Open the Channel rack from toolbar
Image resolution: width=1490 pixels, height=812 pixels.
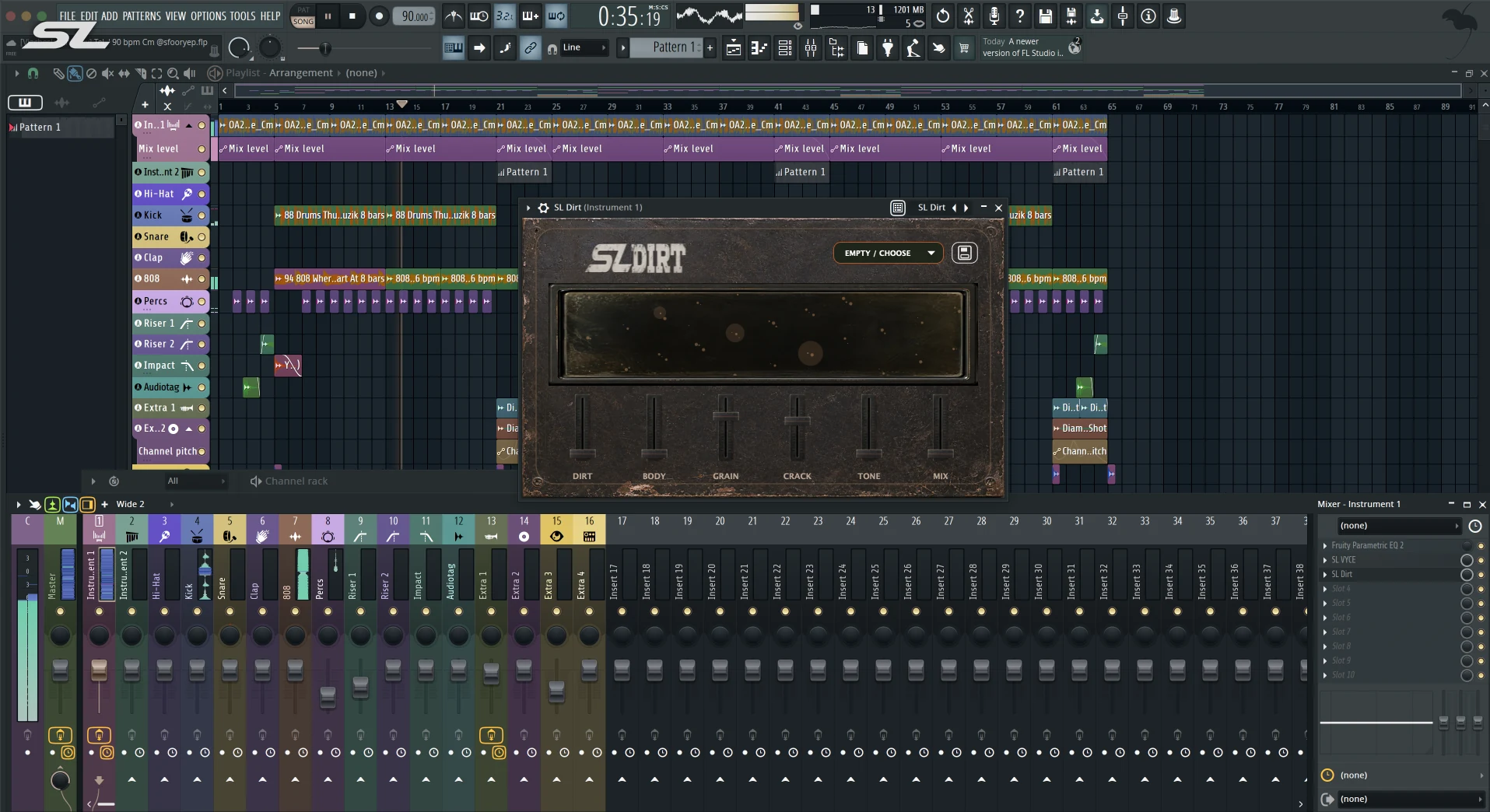click(x=785, y=48)
